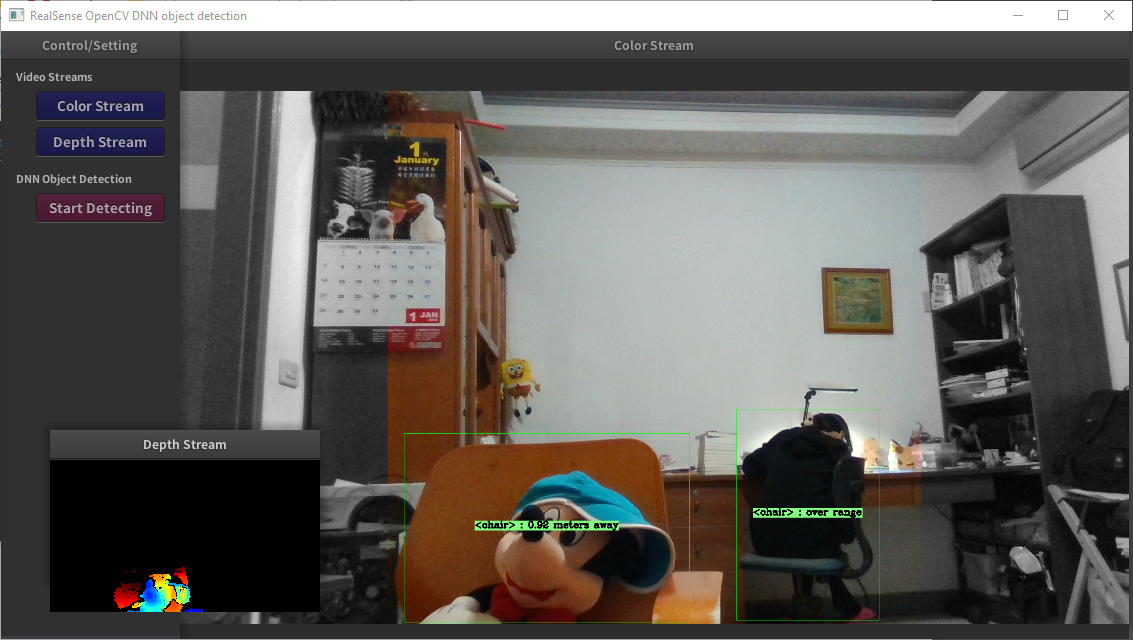Click the Video Streams section label
Viewport: 1133px width, 640px height.
[54, 77]
